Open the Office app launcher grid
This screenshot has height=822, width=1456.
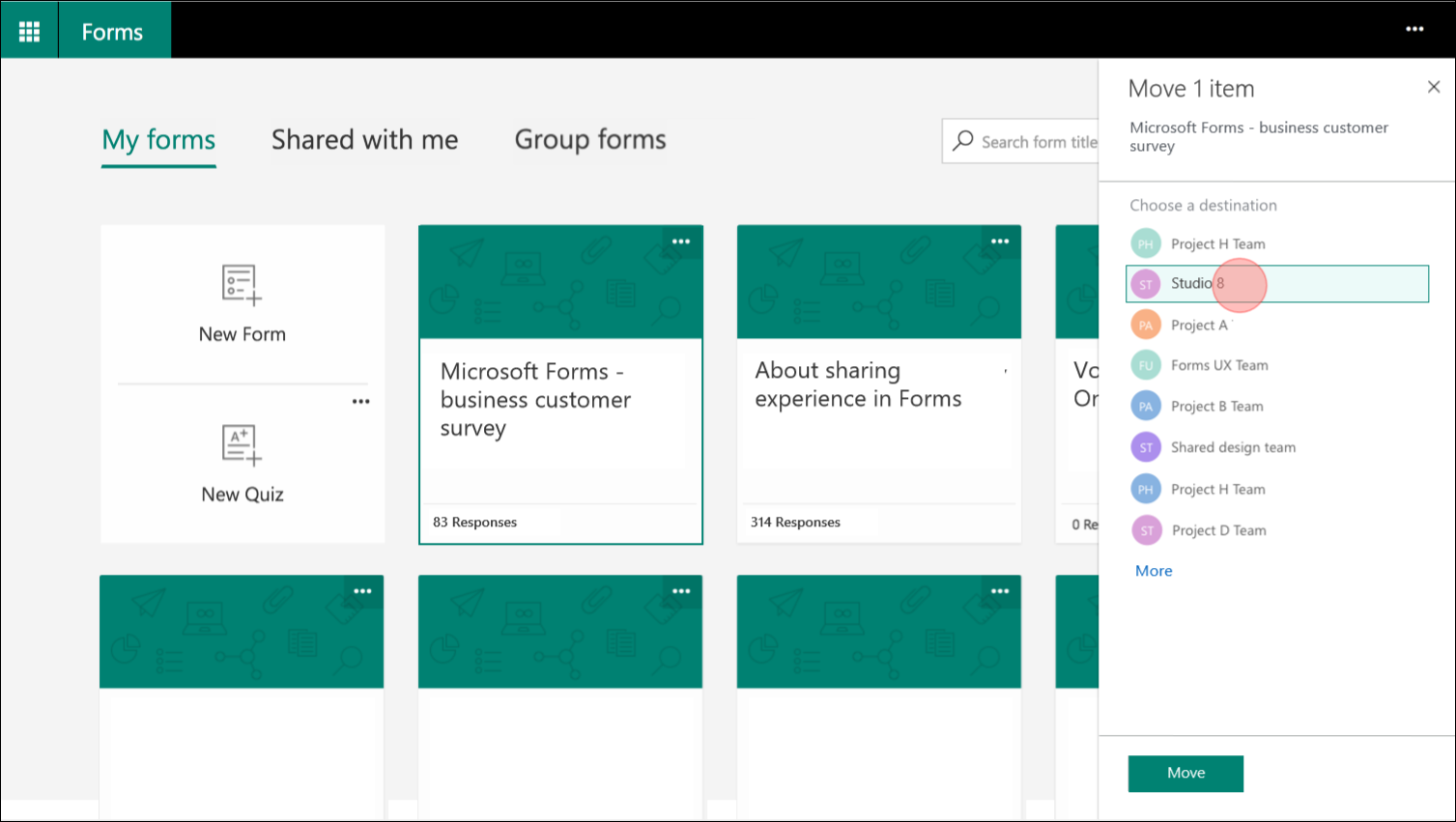(x=28, y=29)
